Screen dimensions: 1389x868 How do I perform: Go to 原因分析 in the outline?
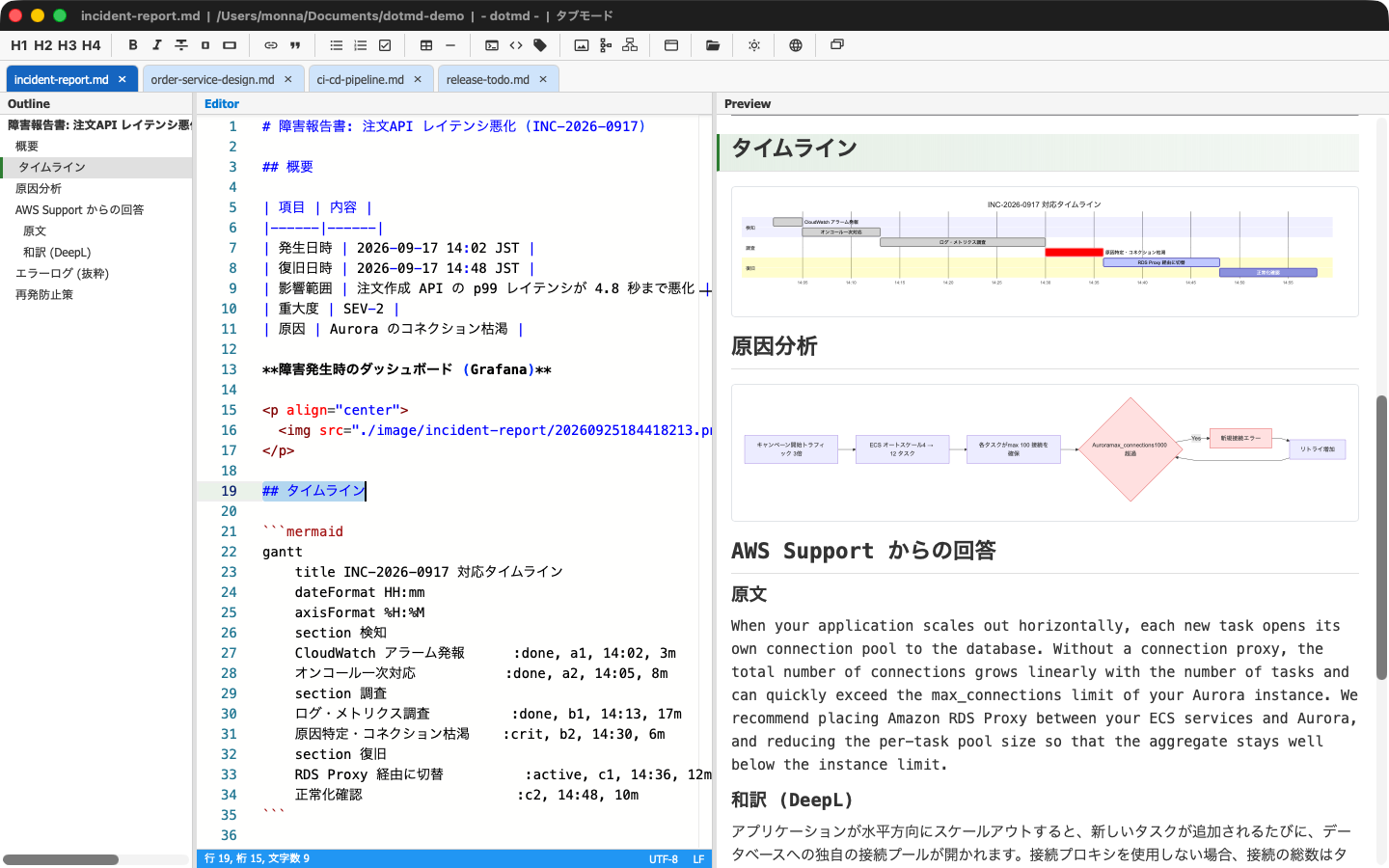(39, 189)
